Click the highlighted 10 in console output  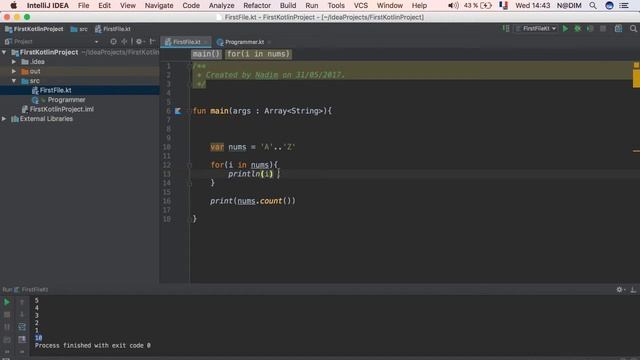[x=38, y=338]
